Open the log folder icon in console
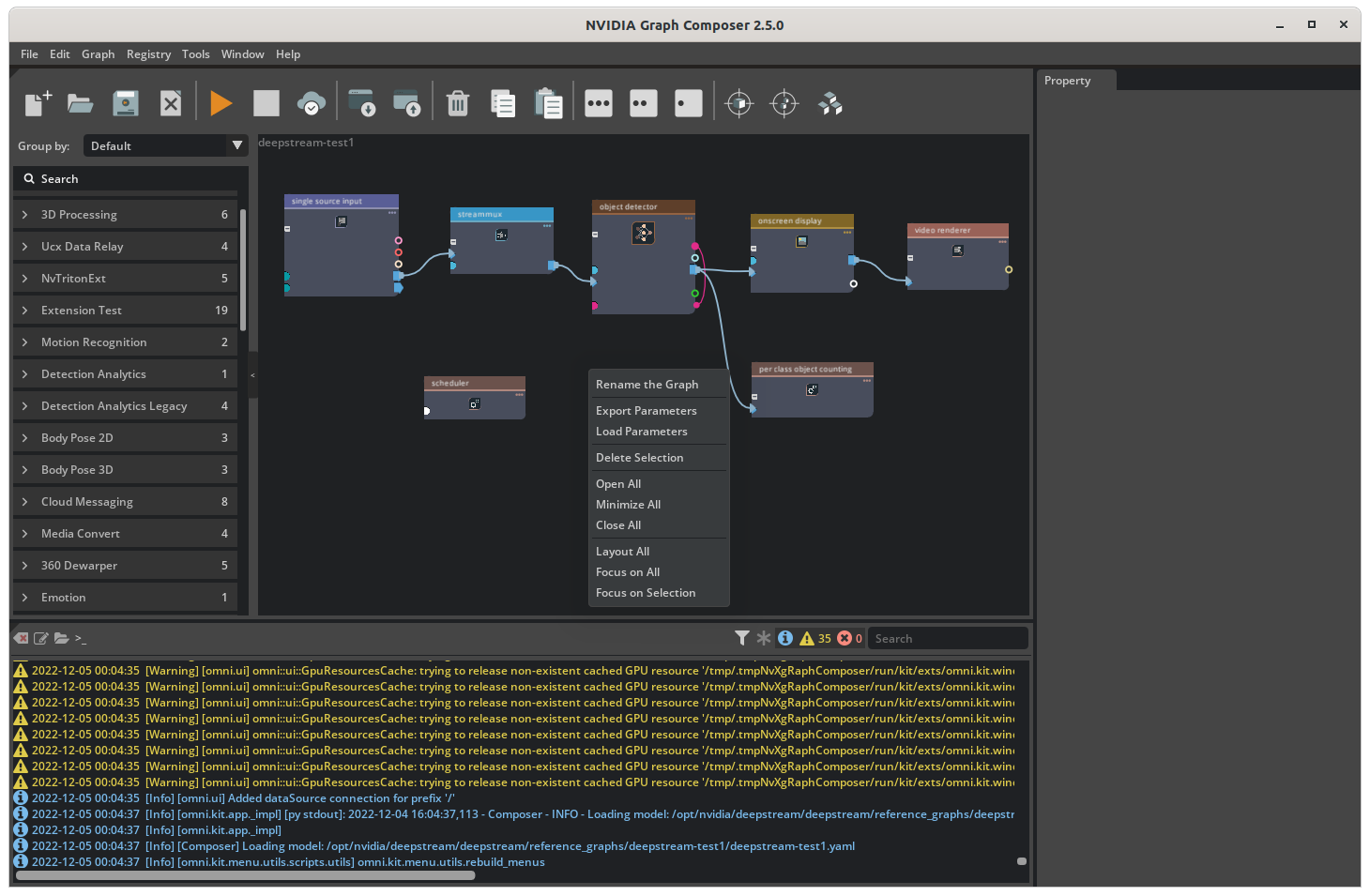1370x896 pixels. (x=61, y=638)
